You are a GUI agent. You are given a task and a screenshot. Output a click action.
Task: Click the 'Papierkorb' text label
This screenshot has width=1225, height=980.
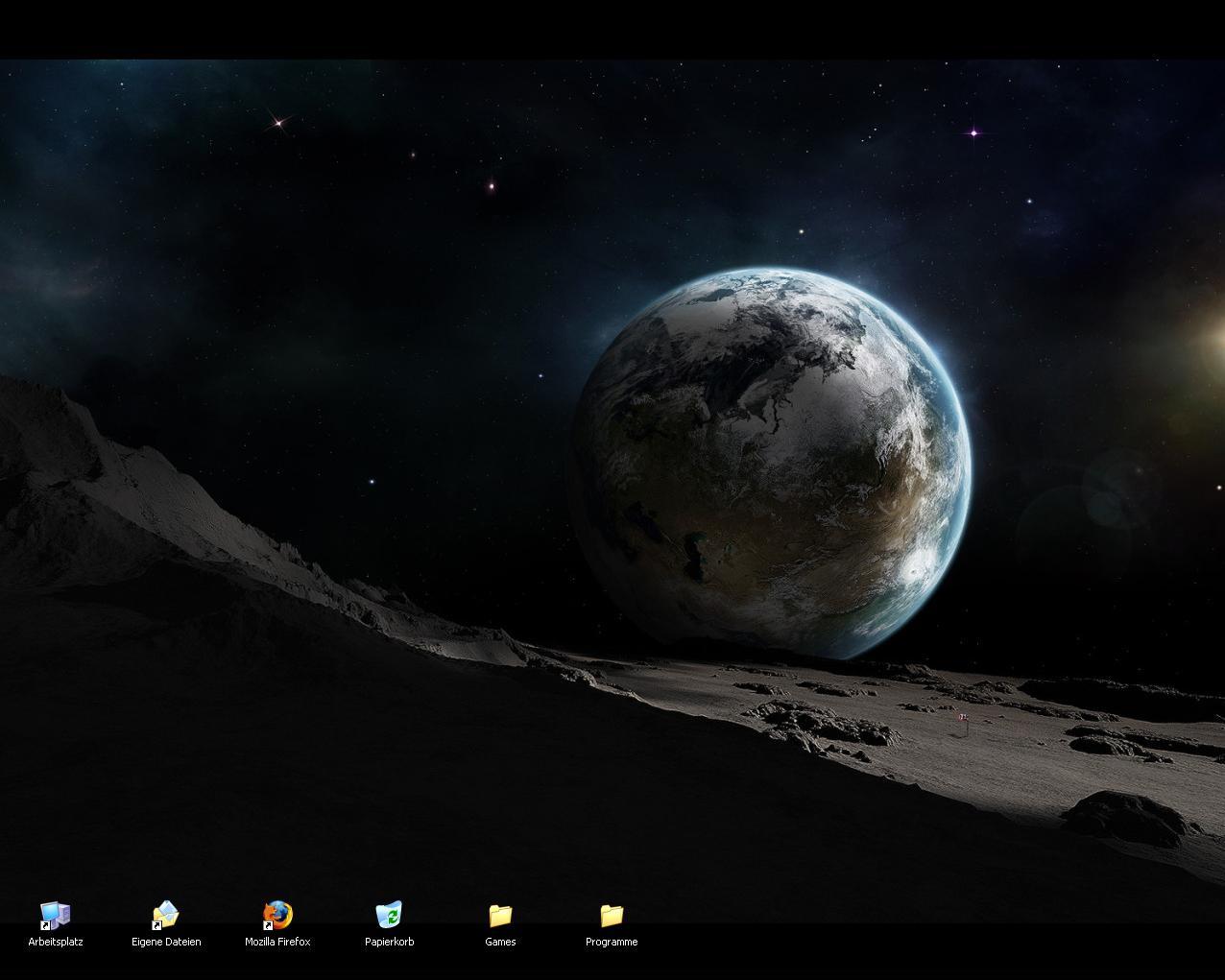389,942
